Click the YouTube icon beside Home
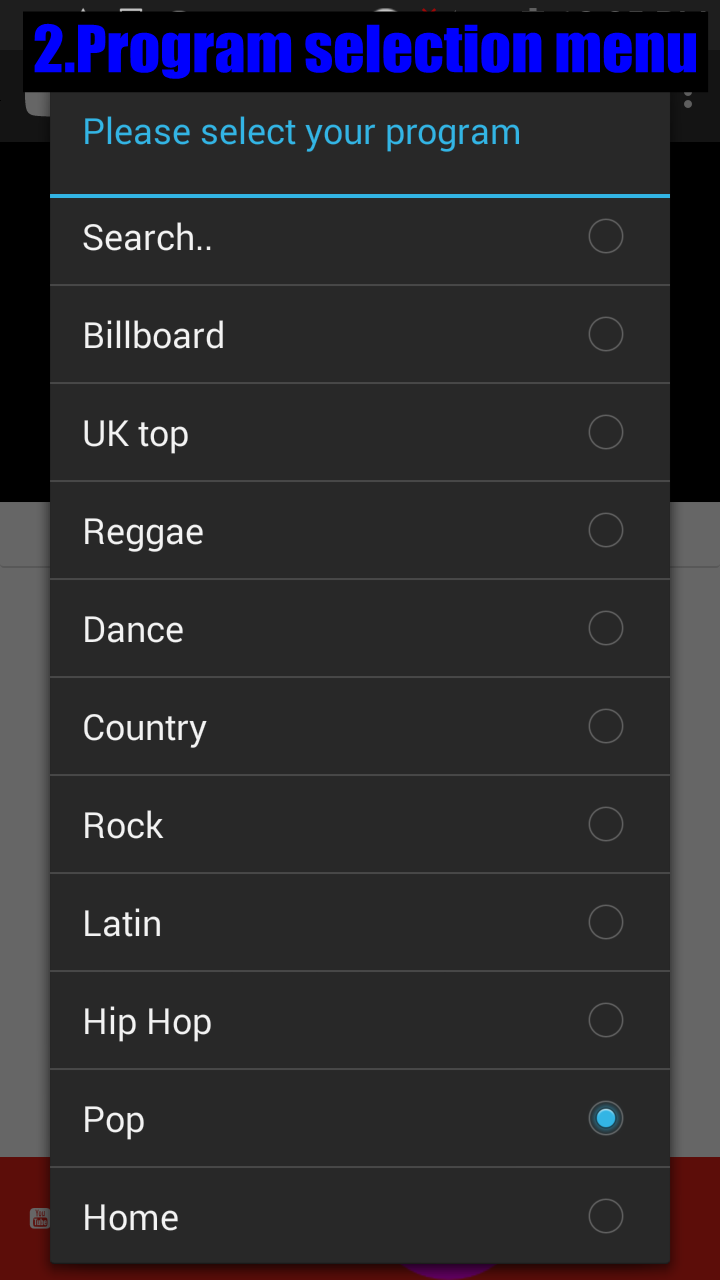This screenshot has height=1280, width=720. point(39,1217)
